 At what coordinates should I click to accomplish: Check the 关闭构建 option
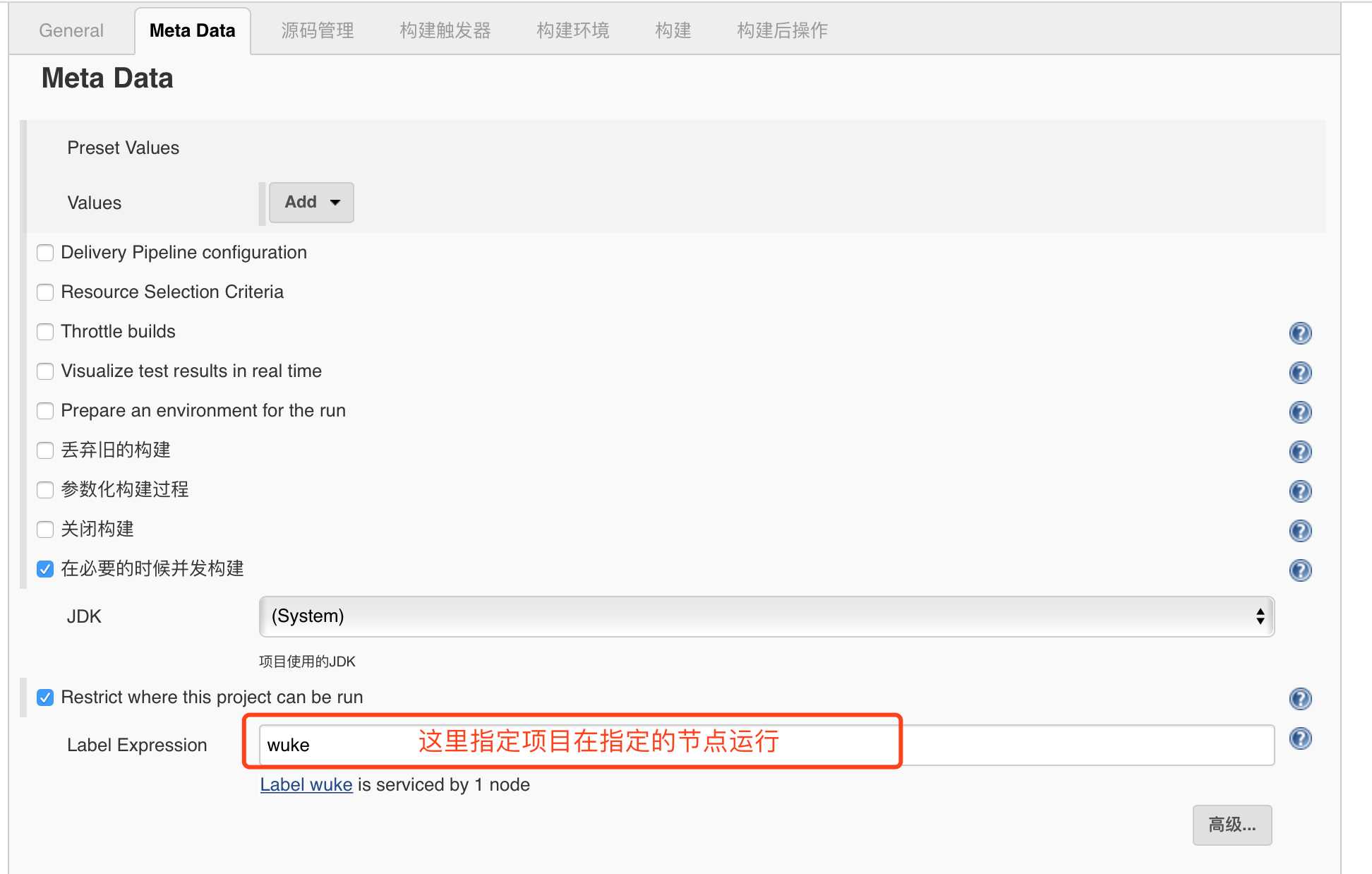pos(45,529)
